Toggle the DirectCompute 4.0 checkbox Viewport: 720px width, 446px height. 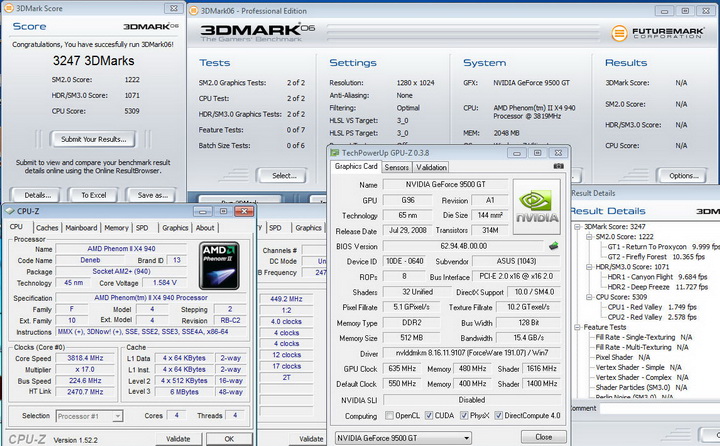(x=498, y=416)
